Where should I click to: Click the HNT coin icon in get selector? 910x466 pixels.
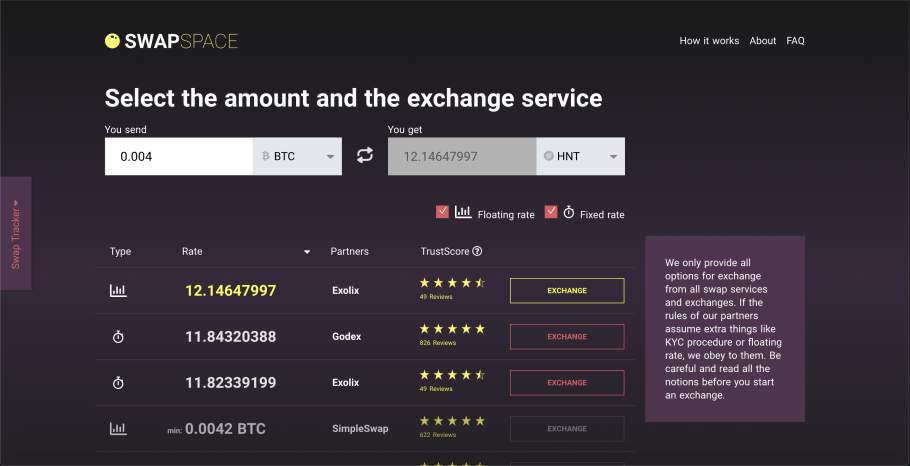(x=548, y=156)
